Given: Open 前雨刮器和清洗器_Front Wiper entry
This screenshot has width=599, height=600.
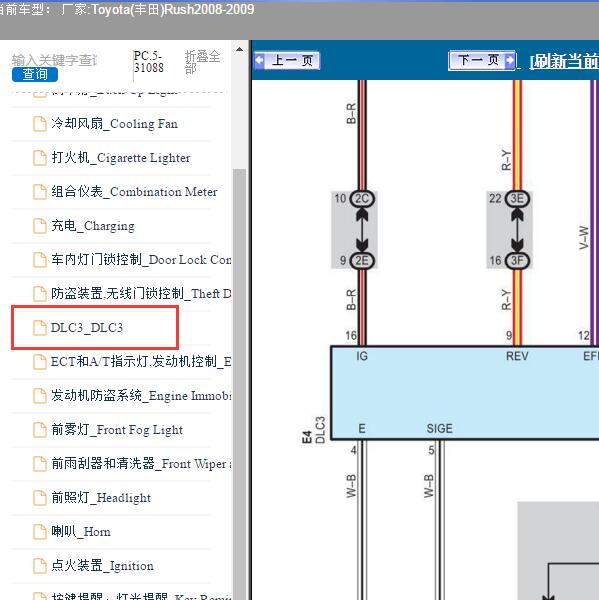Looking at the screenshot, I should tap(141, 463).
